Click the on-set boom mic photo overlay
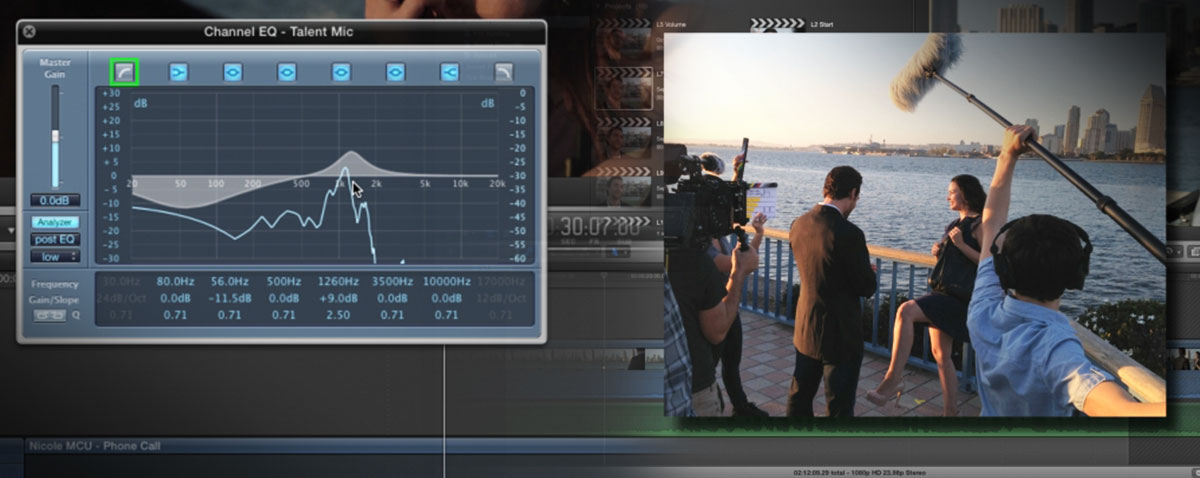Screen dimensions: 1200x478 (x=915, y=224)
